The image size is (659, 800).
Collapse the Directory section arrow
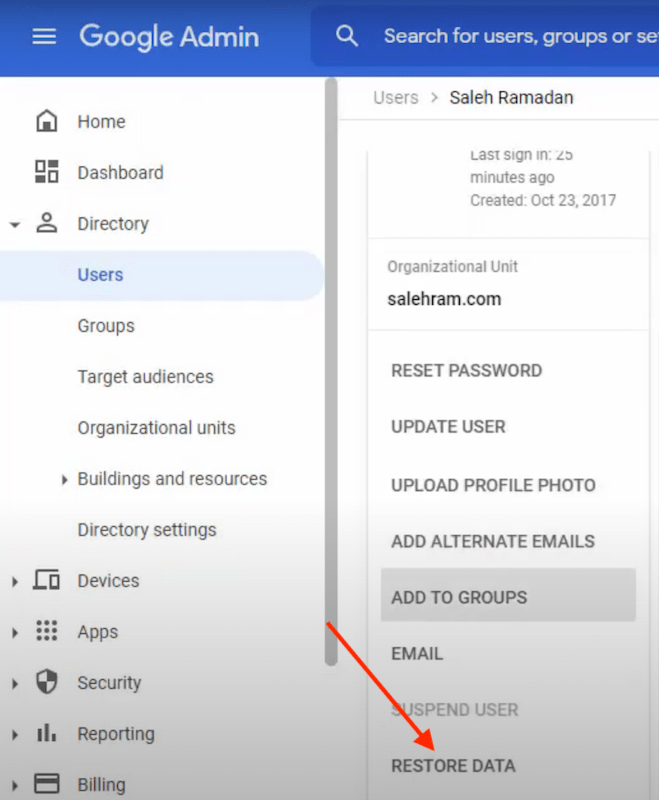point(15,225)
